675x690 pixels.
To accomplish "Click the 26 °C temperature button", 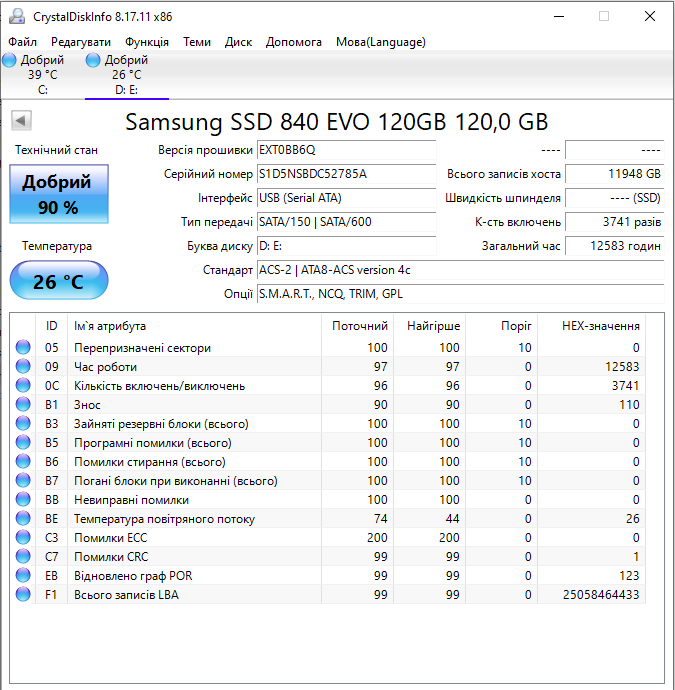I will coord(59,280).
